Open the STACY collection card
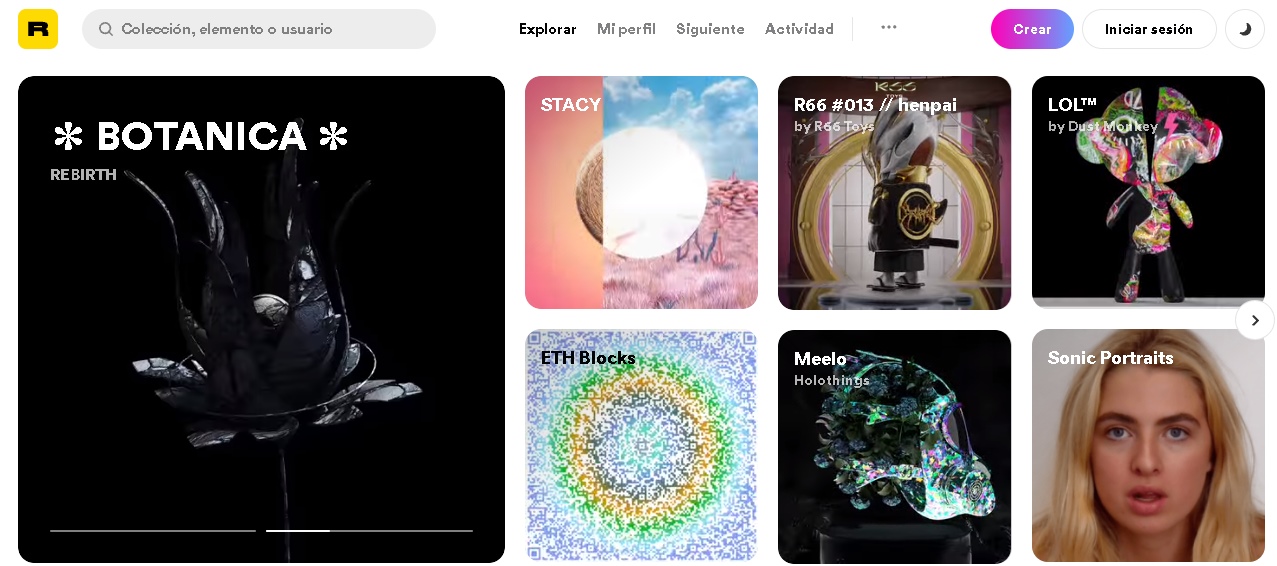The width and height of the screenshot is (1277, 566). 641,192
